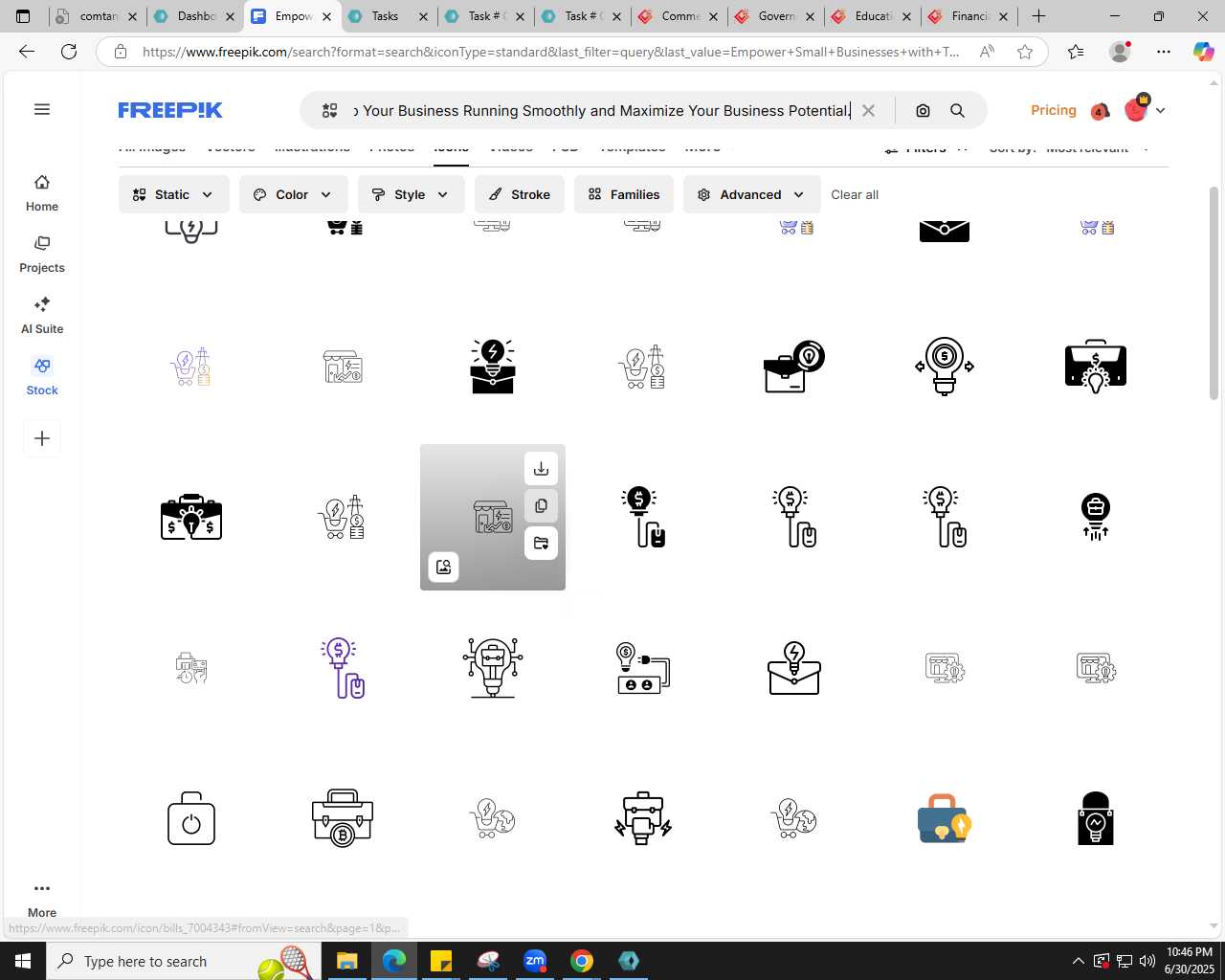Open briefcase with Bitcoin coin icon
This screenshot has height=980, width=1225.
343,818
